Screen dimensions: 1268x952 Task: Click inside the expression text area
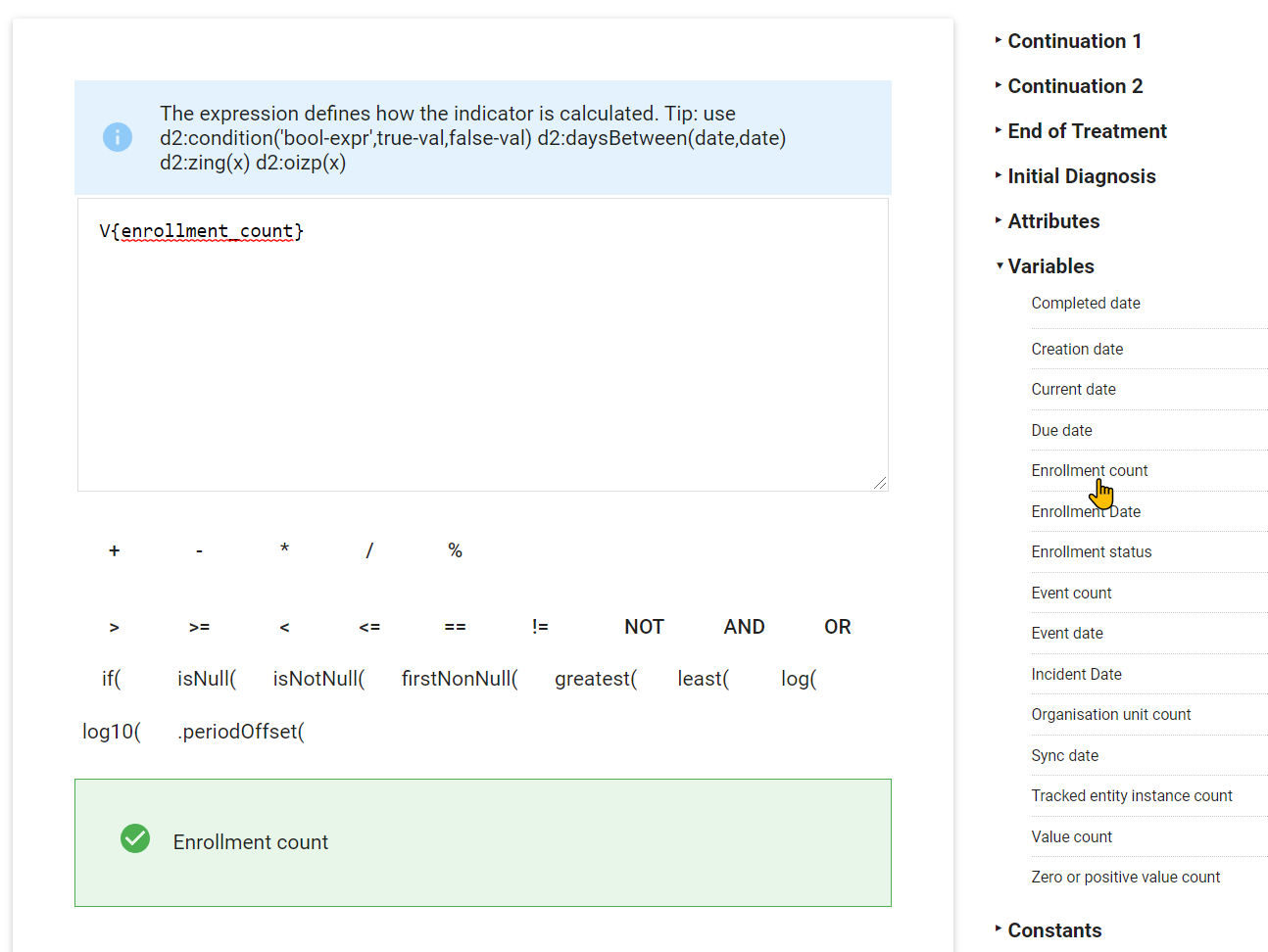click(483, 345)
